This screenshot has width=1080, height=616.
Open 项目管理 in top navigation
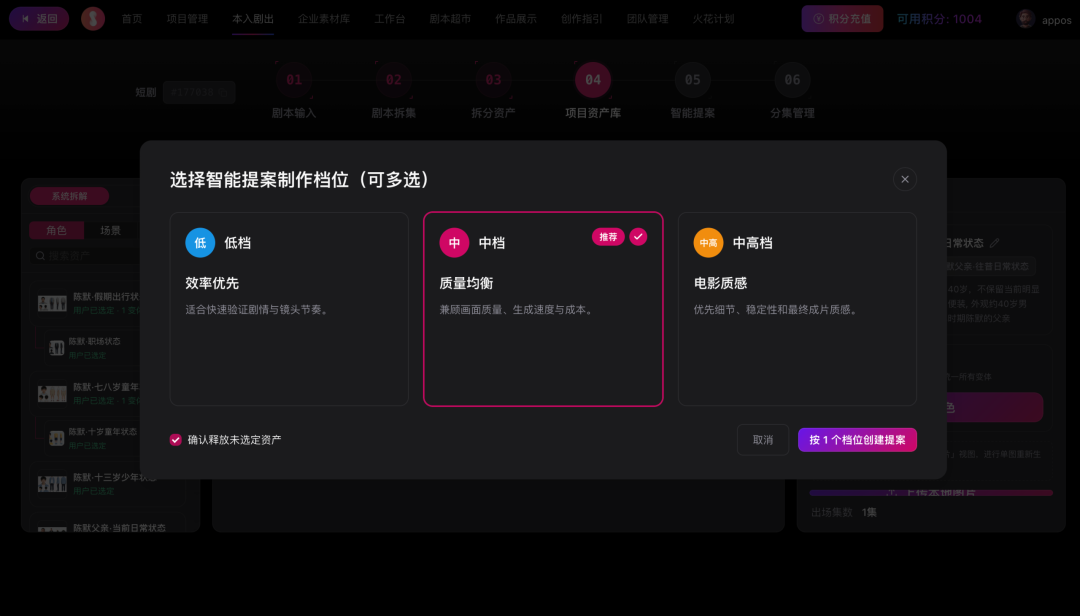coord(187,19)
